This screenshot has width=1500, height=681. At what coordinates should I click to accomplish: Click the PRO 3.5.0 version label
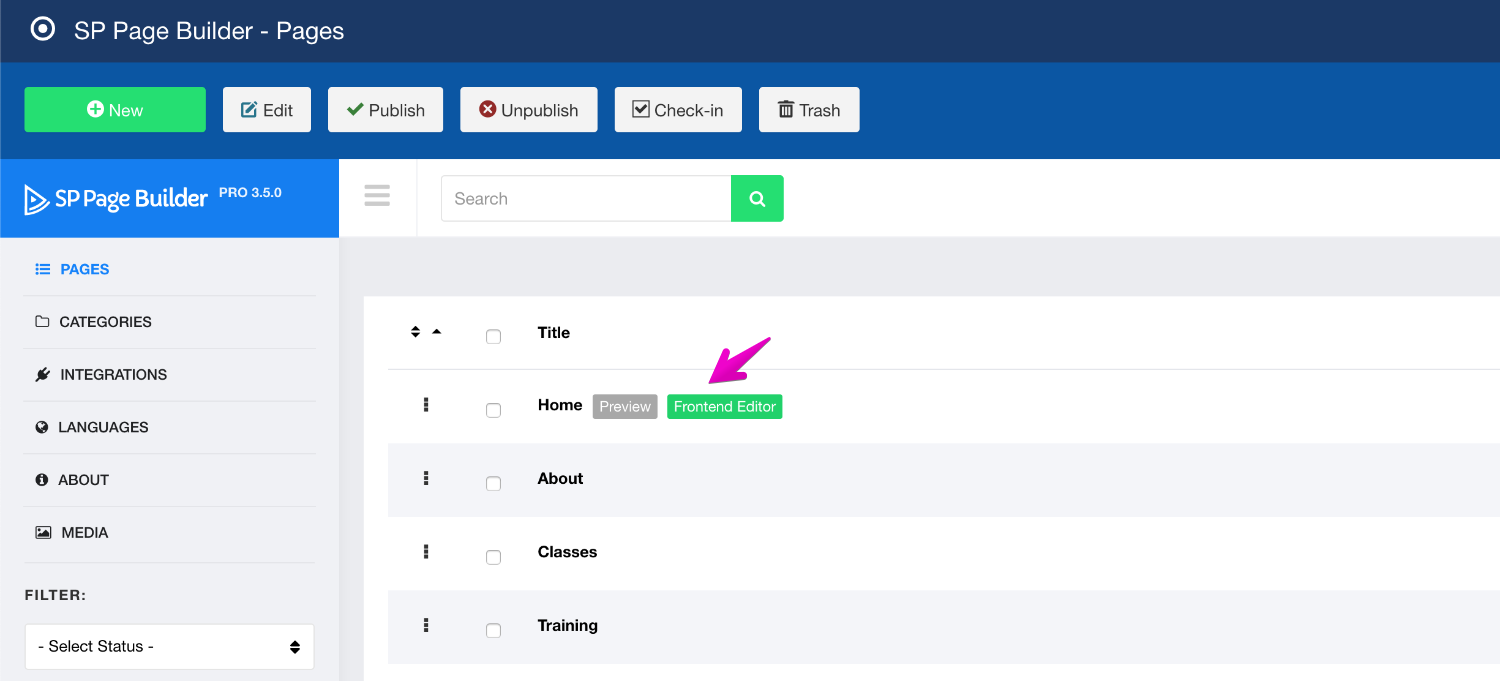(x=250, y=192)
